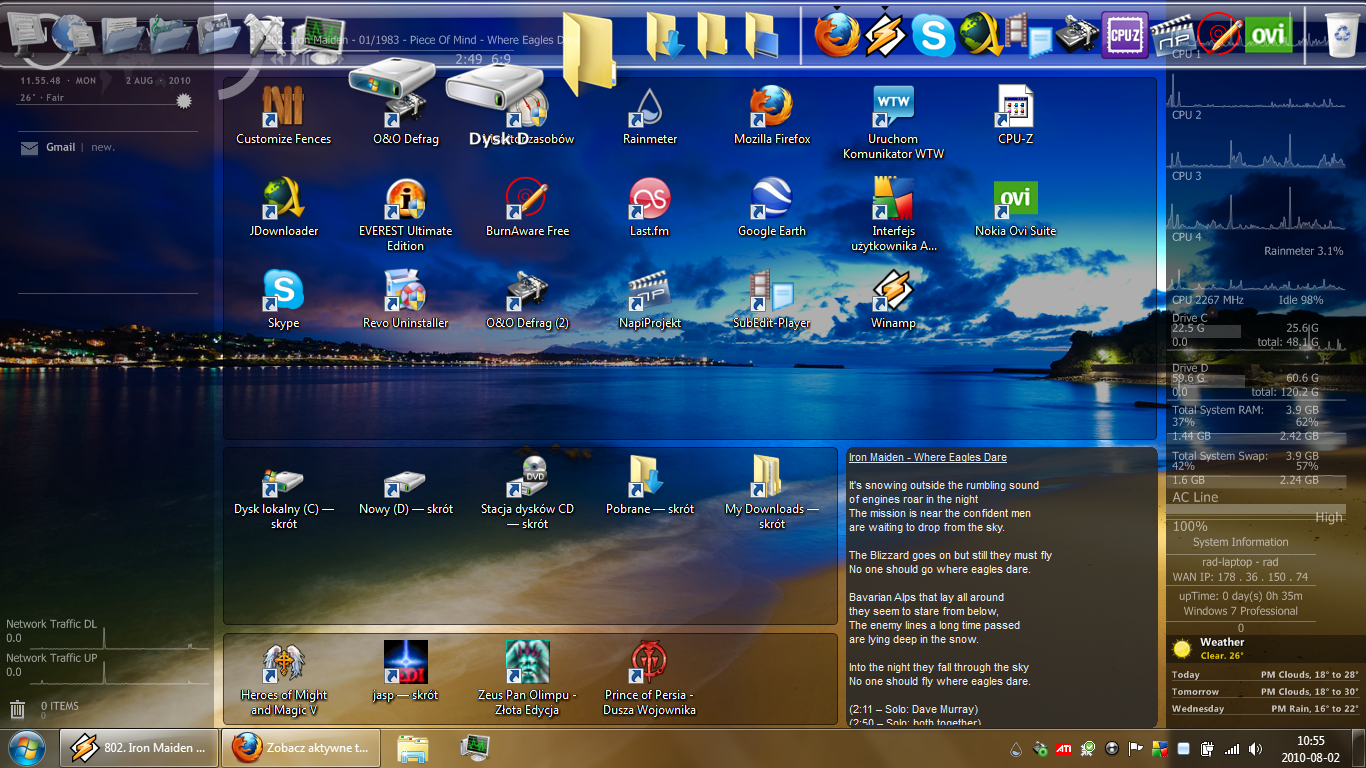
Task: Click the ATI tray icon
Action: click(x=1064, y=748)
